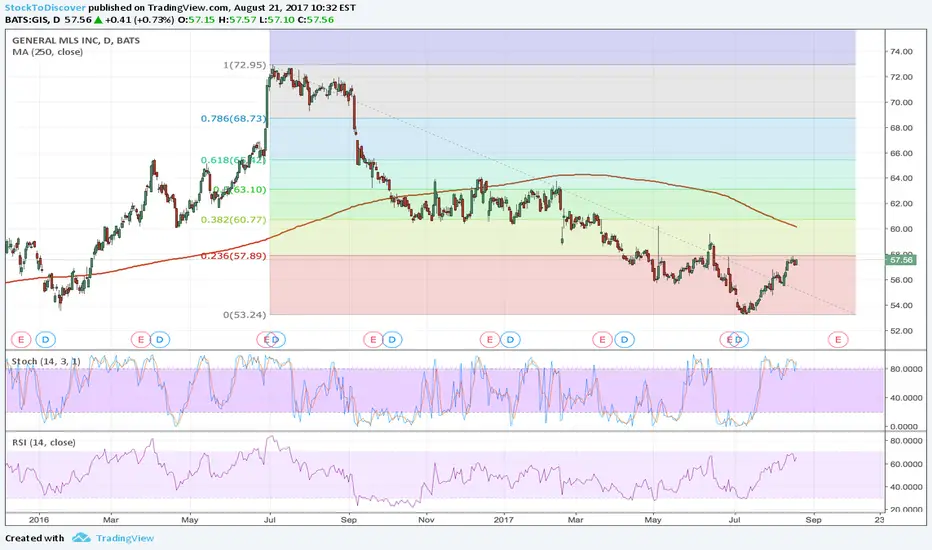This screenshot has height=550, width=932.
Task: Select dividend D marker just before May 2016
Action: pyautogui.click(x=160, y=340)
